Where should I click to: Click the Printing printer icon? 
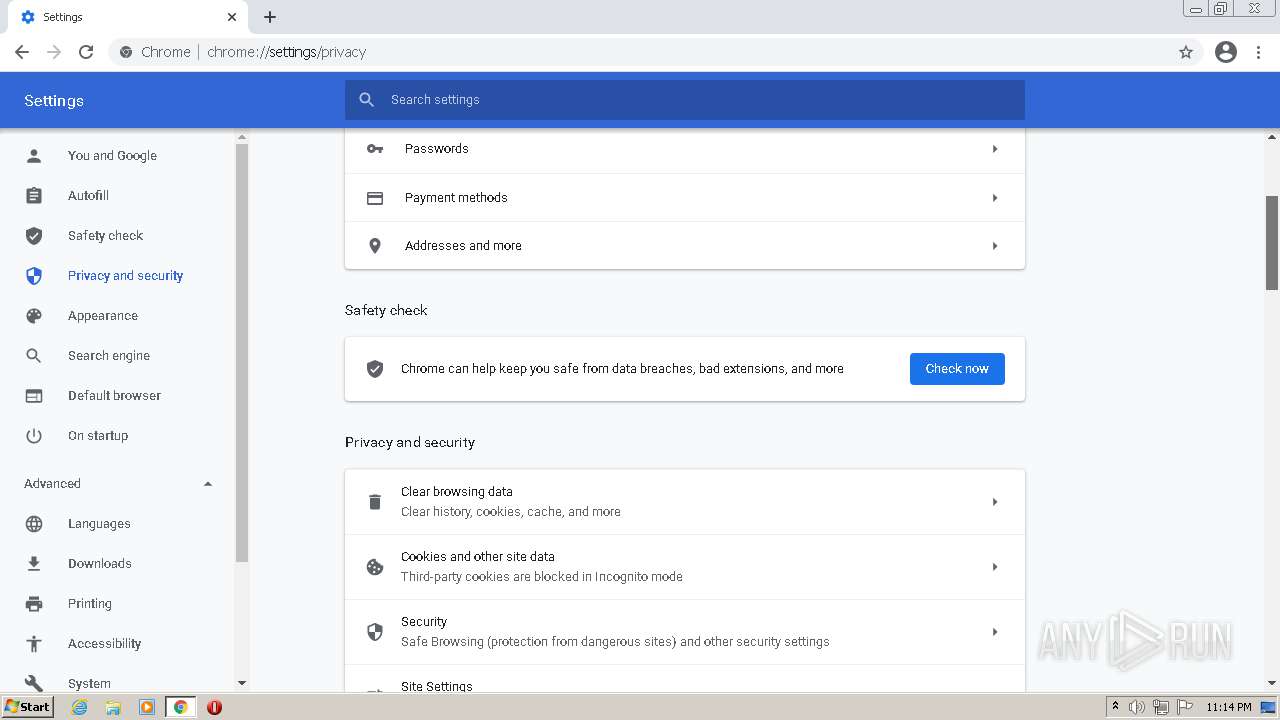click(34, 604)
